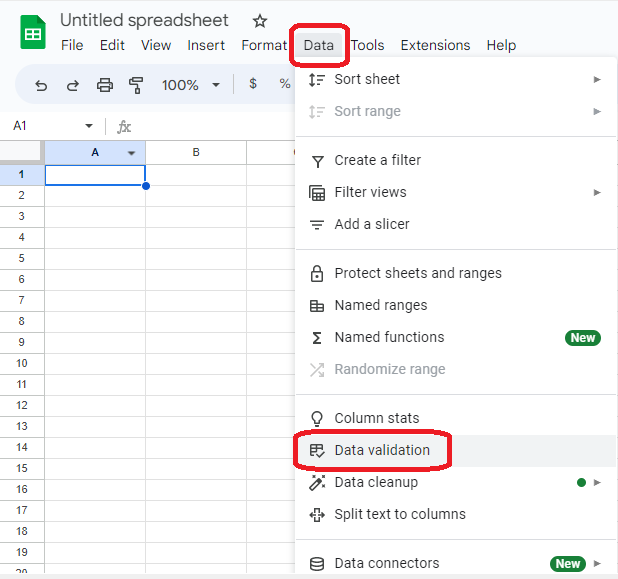Image resolution: width=618 pixels, height=579 pixels.
Task: Select column B header
Action: point(196,153)
